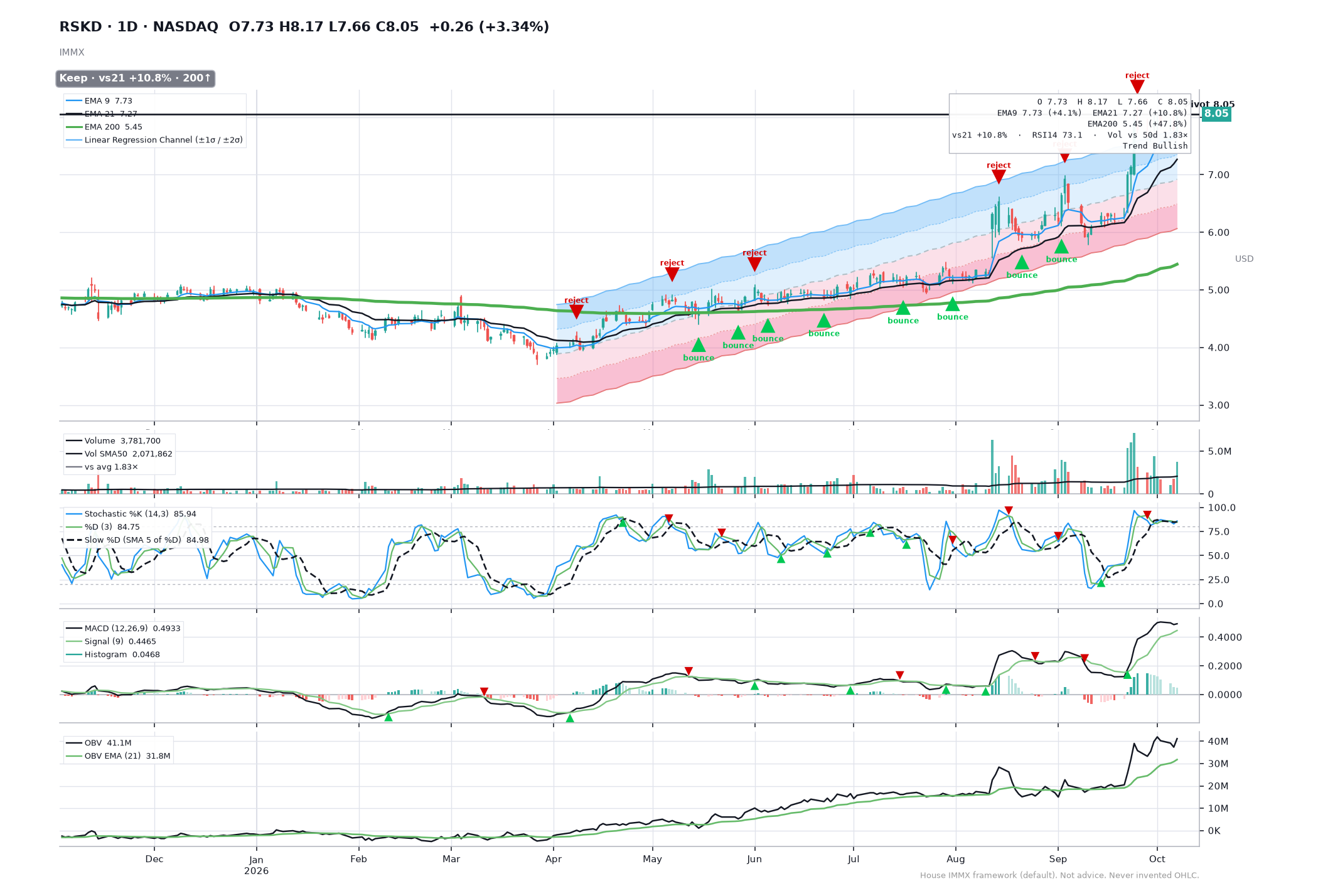Click the RSI14 73.1 value in the info box
The height and width of the screenshot is (896, 1318).
(1057, 135)
